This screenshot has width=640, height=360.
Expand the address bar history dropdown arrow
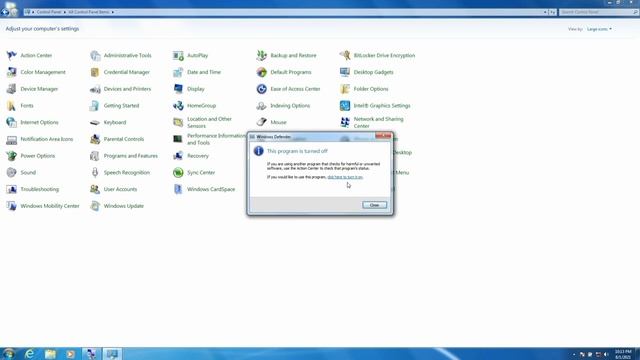[545, 12]
